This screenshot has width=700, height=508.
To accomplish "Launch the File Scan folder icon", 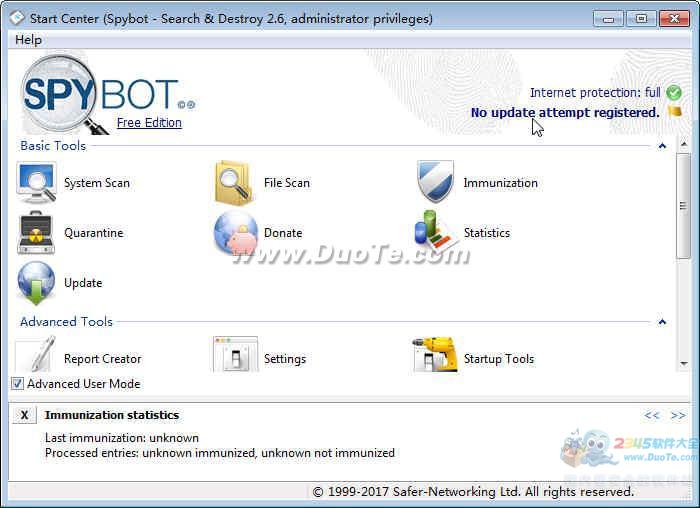I will point(233,183).
